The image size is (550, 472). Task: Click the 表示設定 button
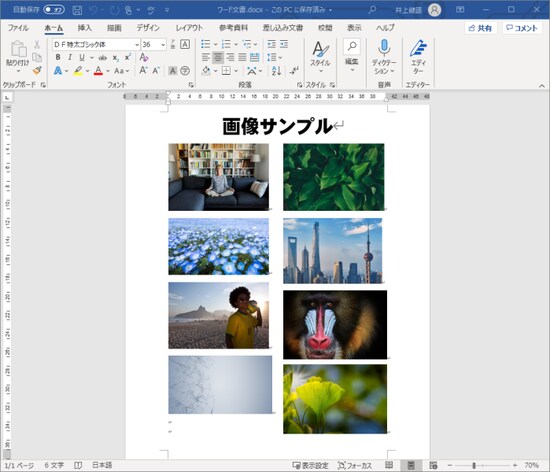point(310,465)
